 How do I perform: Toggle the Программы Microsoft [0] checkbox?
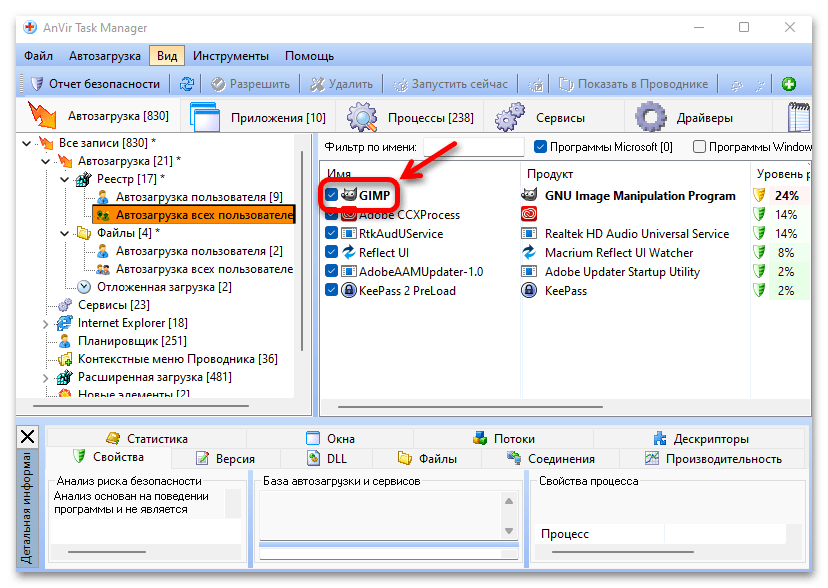[540, 147]
